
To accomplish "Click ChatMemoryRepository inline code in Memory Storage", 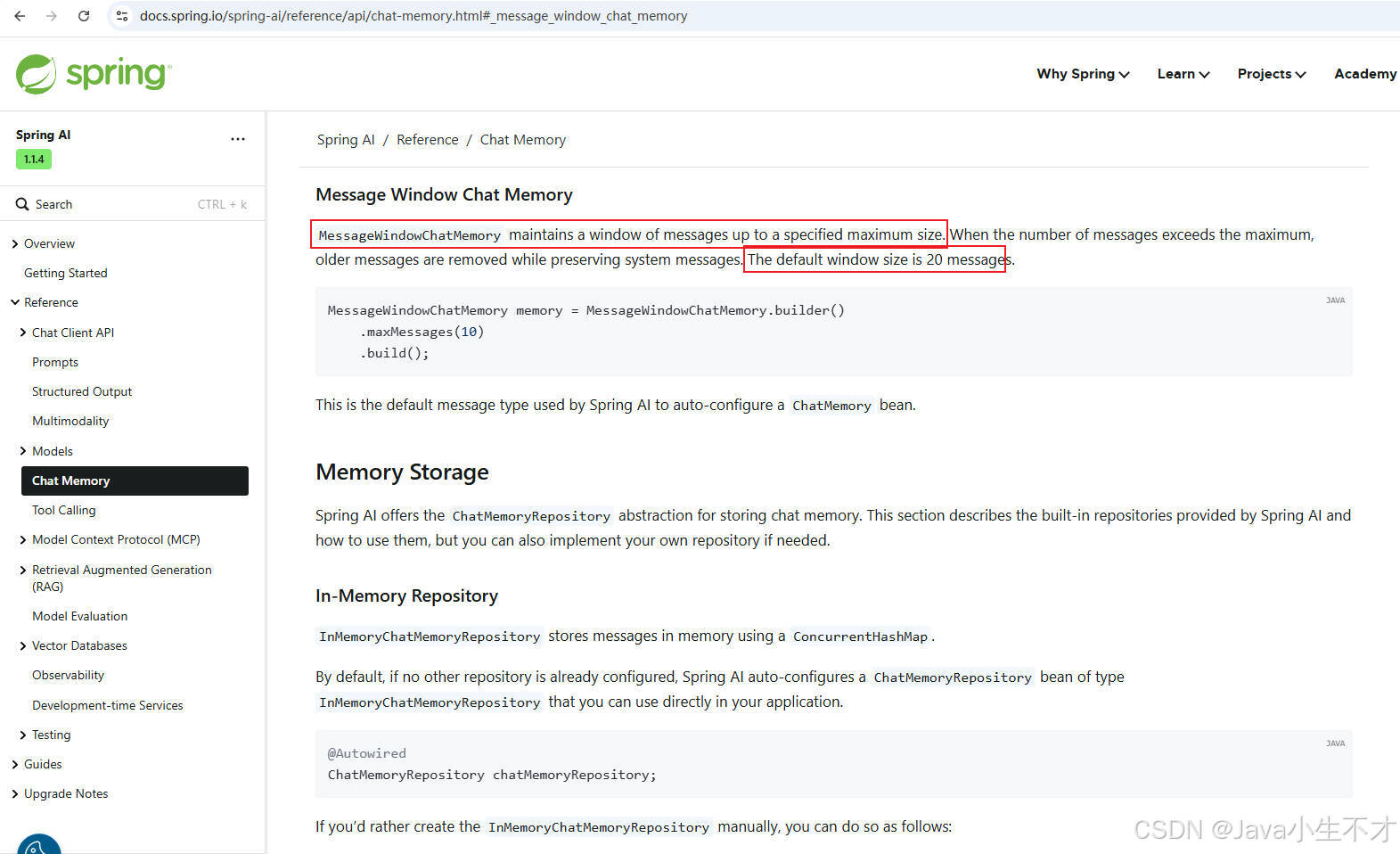I will (x=531, y=516).
